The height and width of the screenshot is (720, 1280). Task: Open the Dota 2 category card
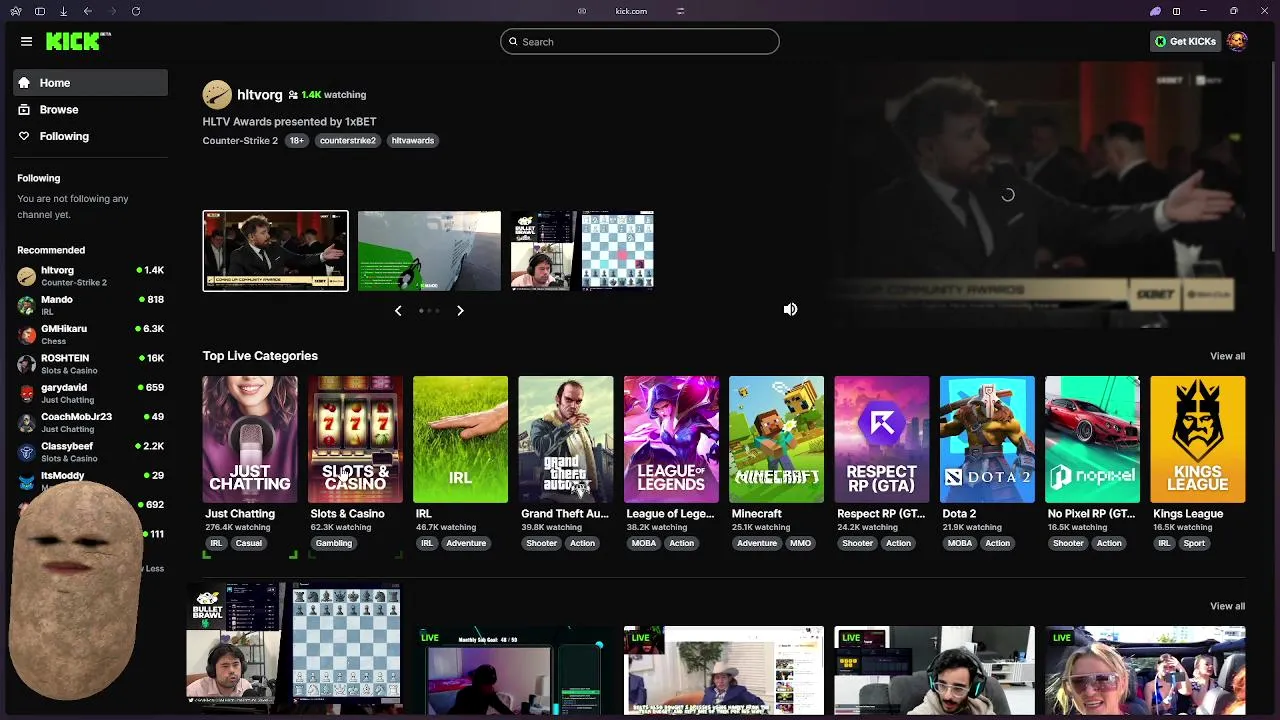coord(987,439)
